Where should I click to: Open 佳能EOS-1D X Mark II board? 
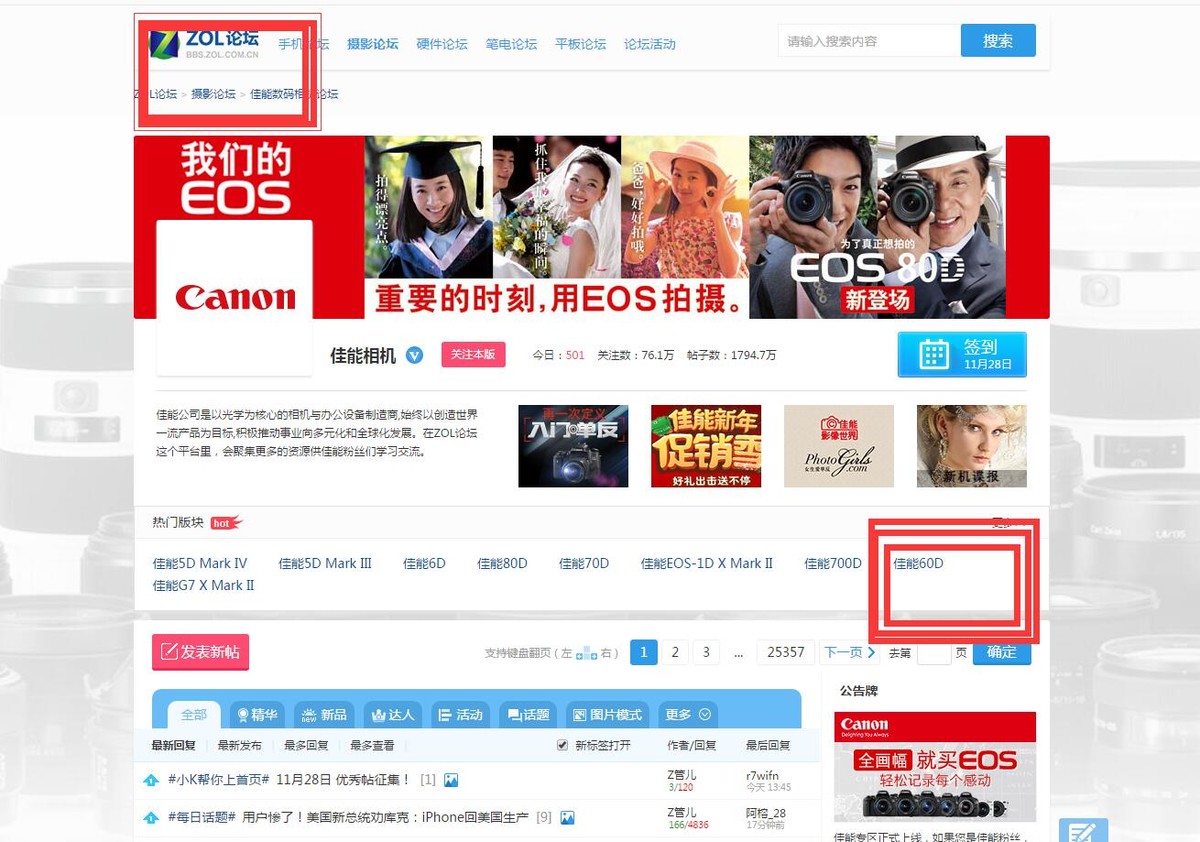707,563
